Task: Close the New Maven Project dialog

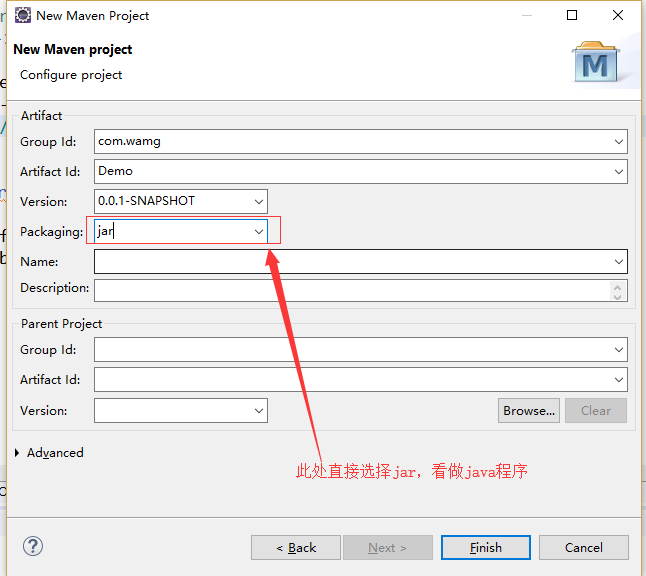Action: [618, 15]
